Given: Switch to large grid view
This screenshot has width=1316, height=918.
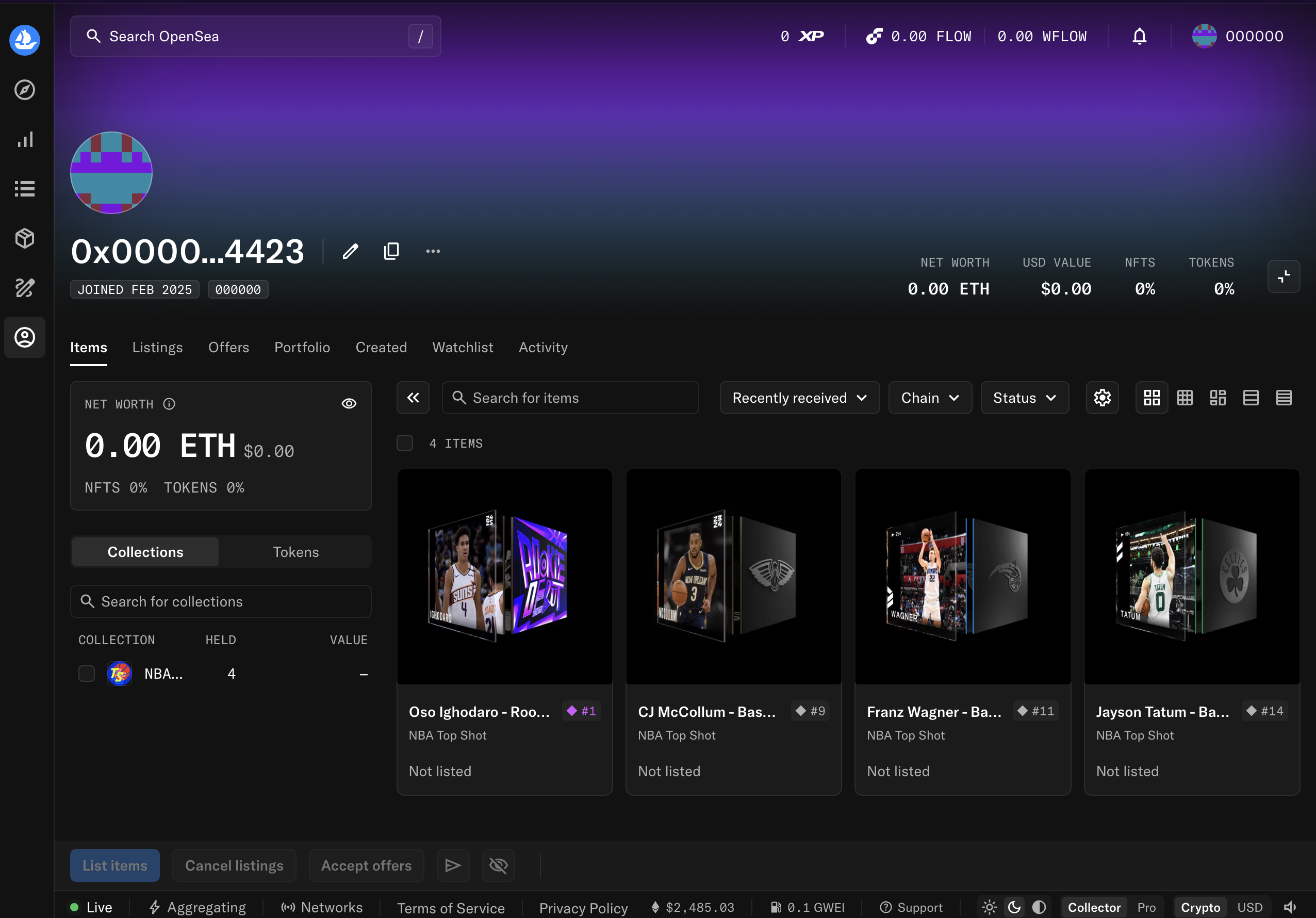Looking at the screenshot, I should (x=1151, y=397).
